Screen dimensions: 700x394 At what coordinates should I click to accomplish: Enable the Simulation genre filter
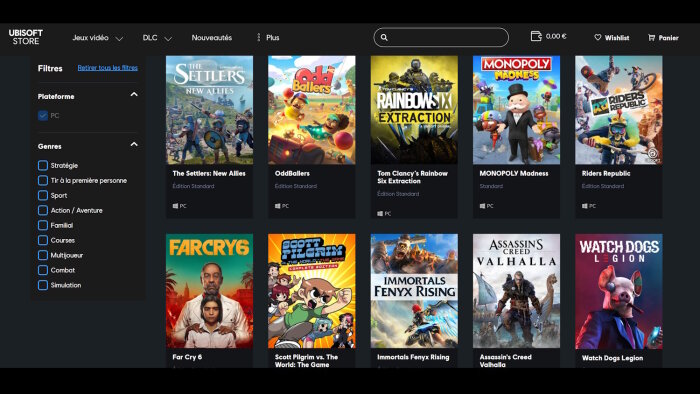coord(43,285)
